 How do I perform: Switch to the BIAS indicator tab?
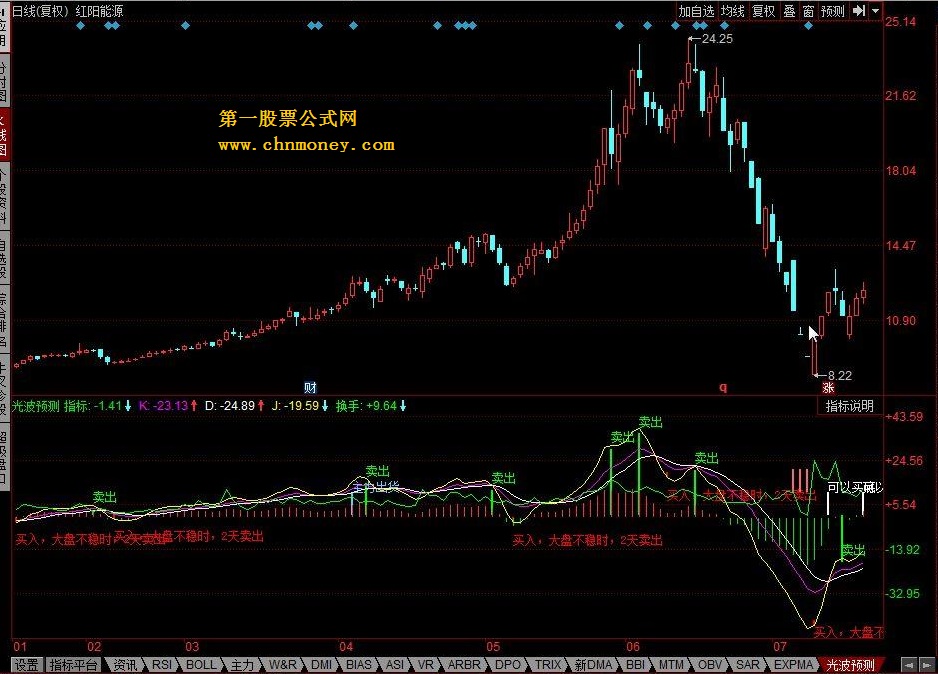click(359, 665)
